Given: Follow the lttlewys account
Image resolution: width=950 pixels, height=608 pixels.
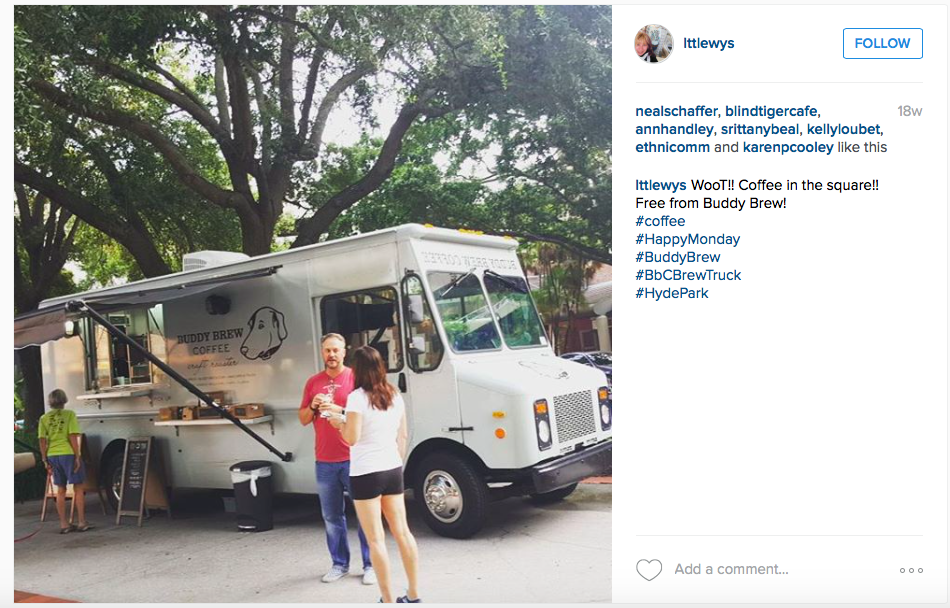Looking at the screenshot, I should click(883, 44).
